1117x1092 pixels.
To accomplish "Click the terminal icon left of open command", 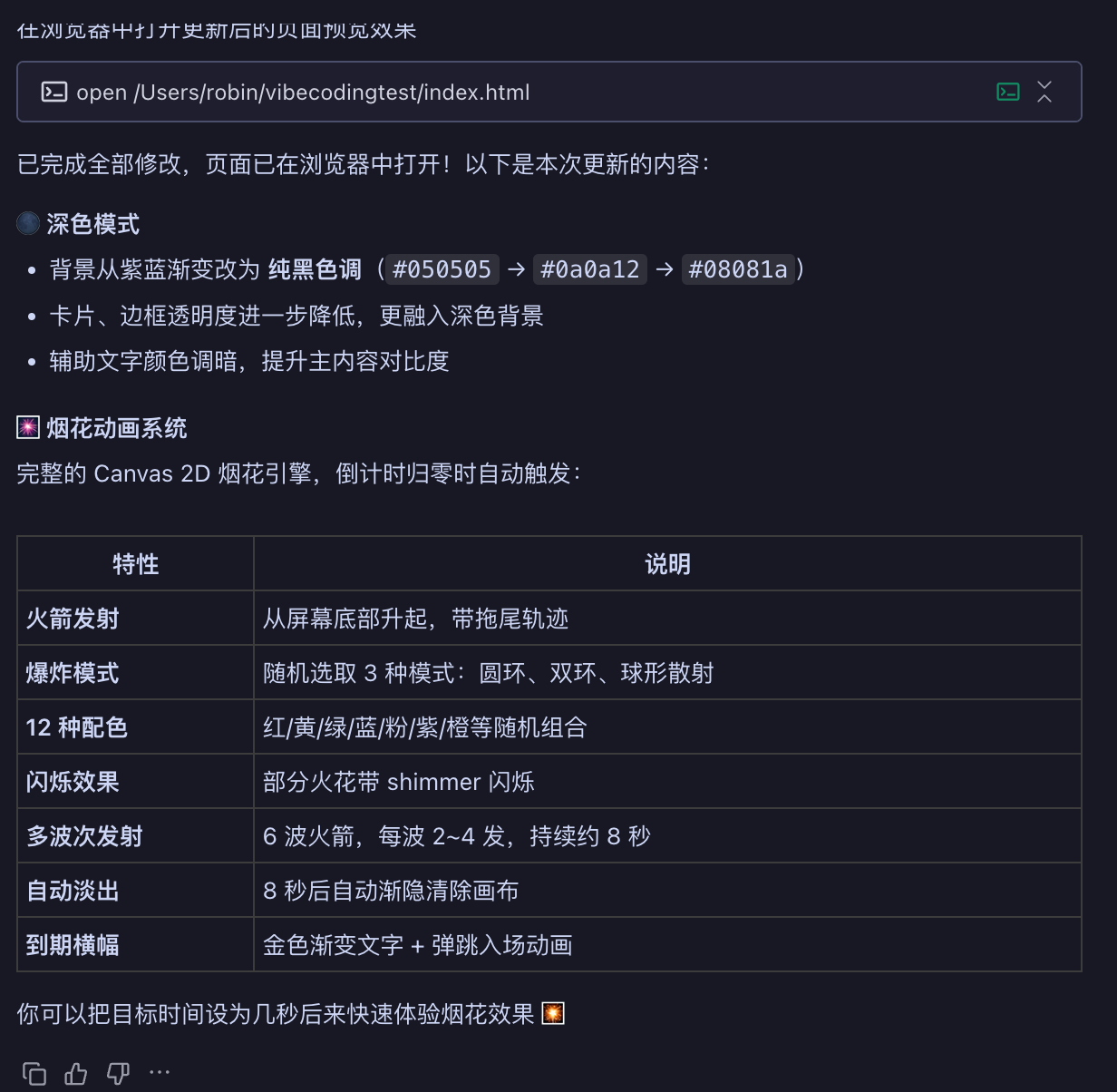I will click(54, 92).
